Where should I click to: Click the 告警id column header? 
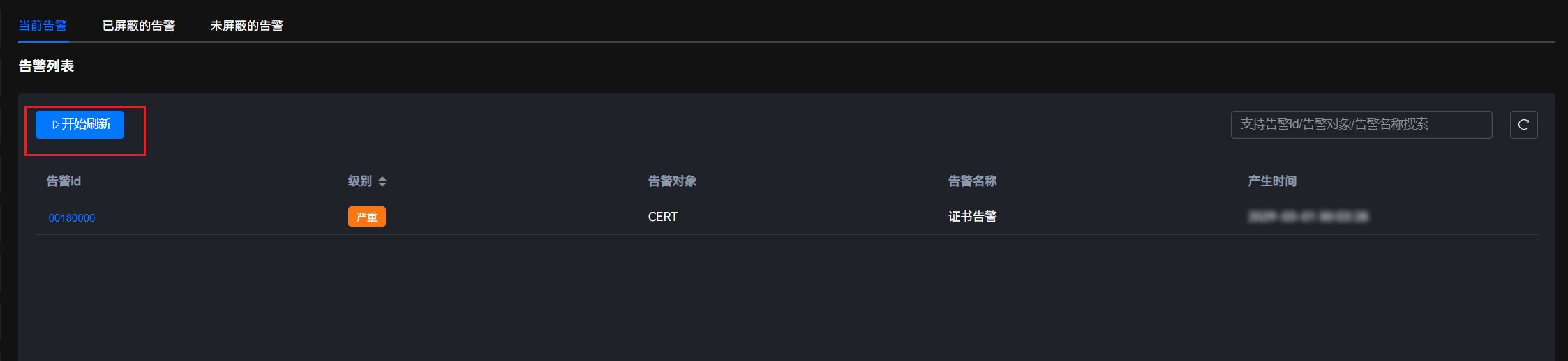[64, 181]
